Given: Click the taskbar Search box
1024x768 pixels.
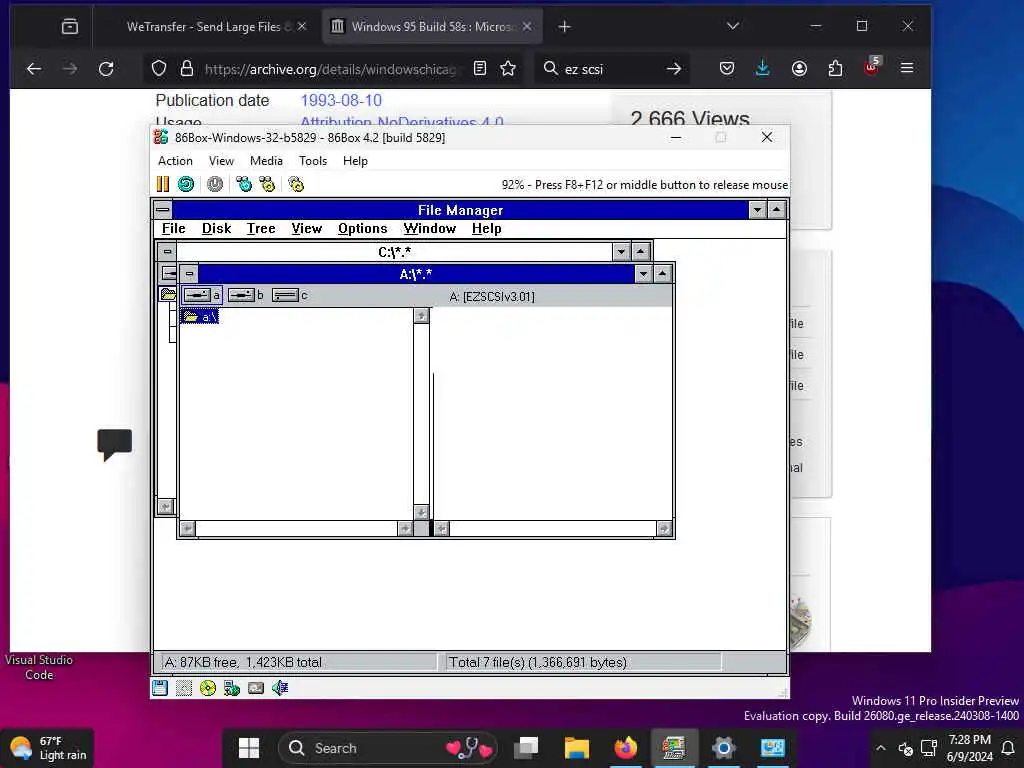Looking at the screenshot, I should coord(388,748).
